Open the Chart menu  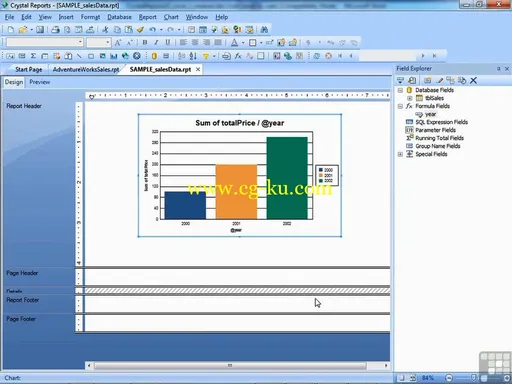pos(171,17)
